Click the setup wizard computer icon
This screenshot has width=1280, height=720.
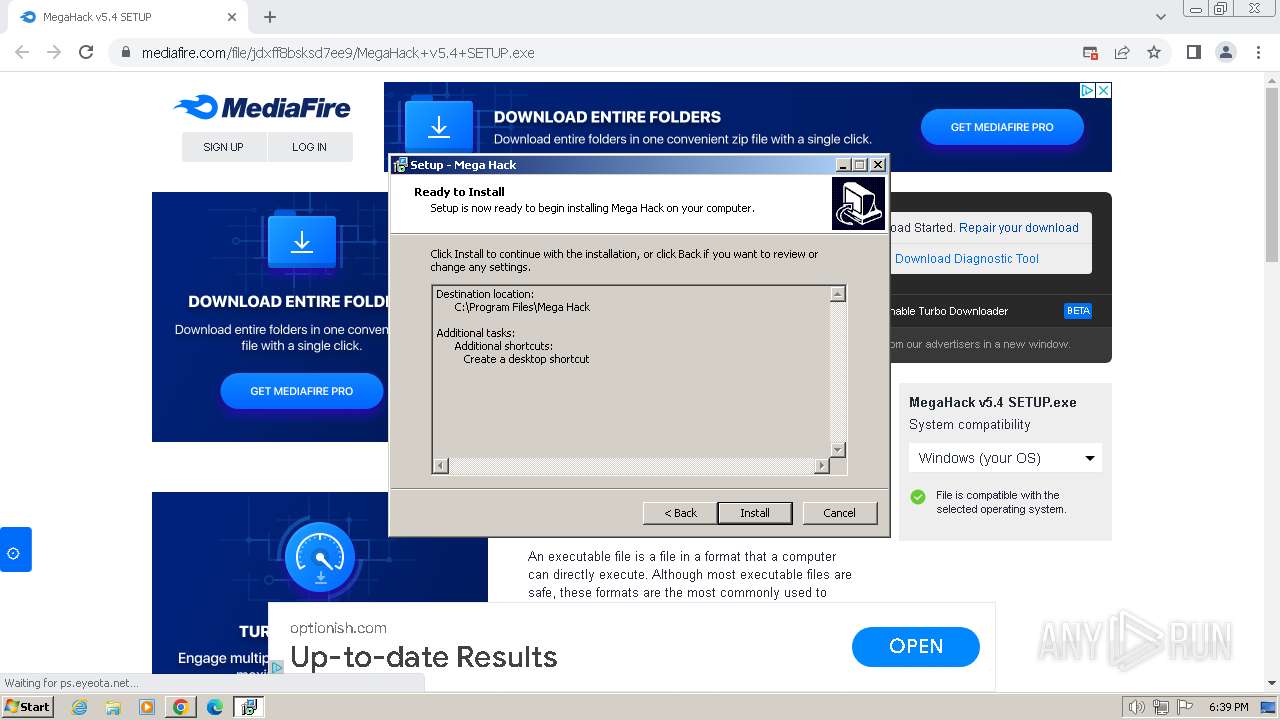858,204
